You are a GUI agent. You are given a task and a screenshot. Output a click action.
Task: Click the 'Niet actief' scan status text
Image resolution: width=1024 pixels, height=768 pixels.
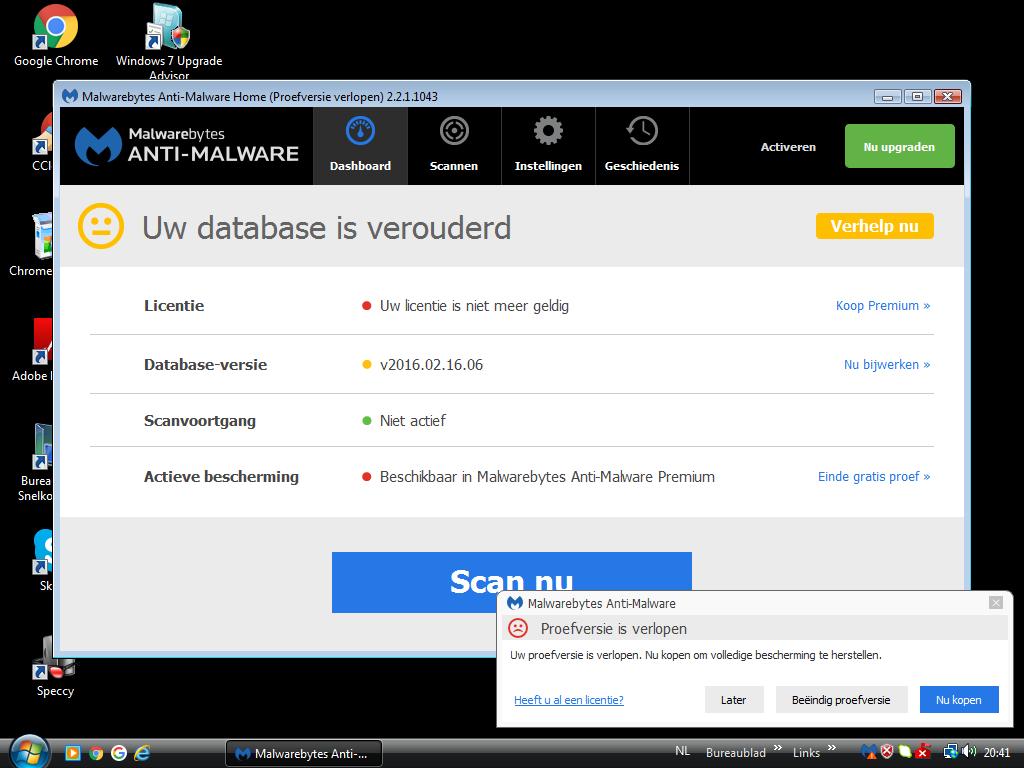coord(413,421)
